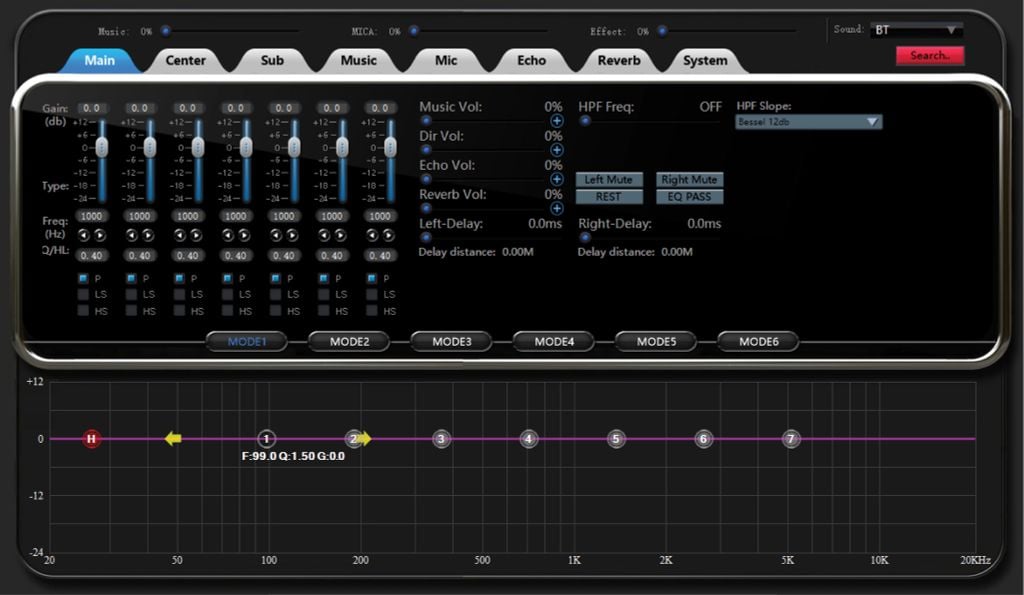Expand the HPF Slope dropdown
Screen dimensions: 1024x595
click(x=808, y=122)
